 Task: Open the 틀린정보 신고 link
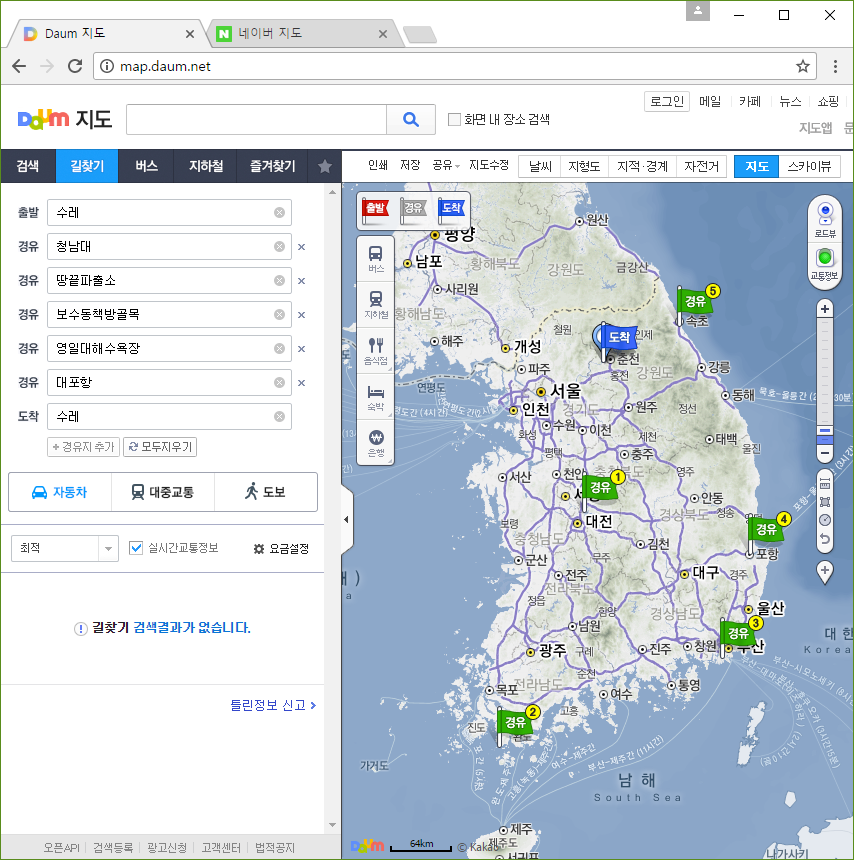[273, 705]
